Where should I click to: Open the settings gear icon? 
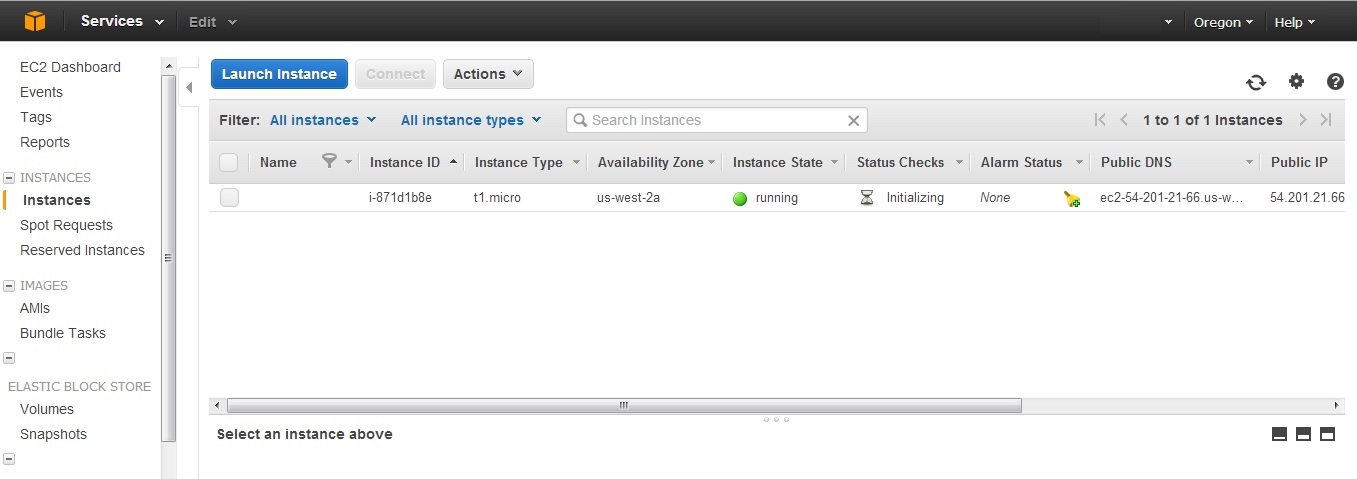pyautogui.click(x=1296, y=81)
